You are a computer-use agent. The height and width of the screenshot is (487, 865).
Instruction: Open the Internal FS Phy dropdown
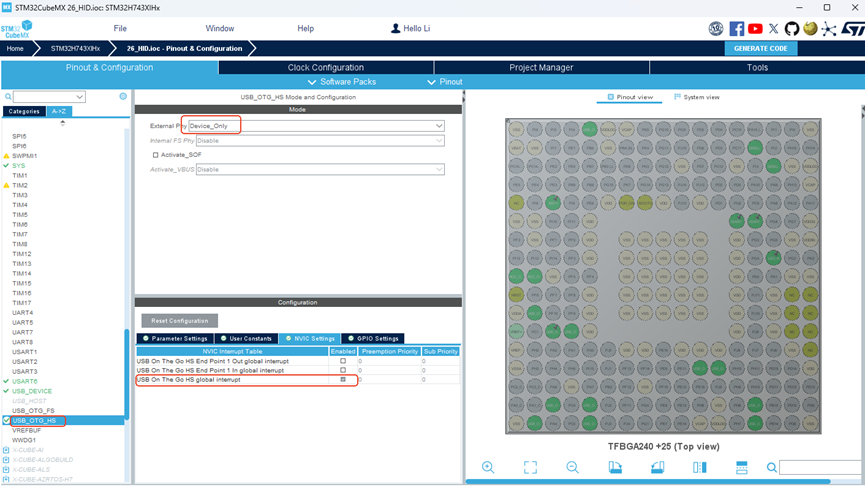(320, 141)
